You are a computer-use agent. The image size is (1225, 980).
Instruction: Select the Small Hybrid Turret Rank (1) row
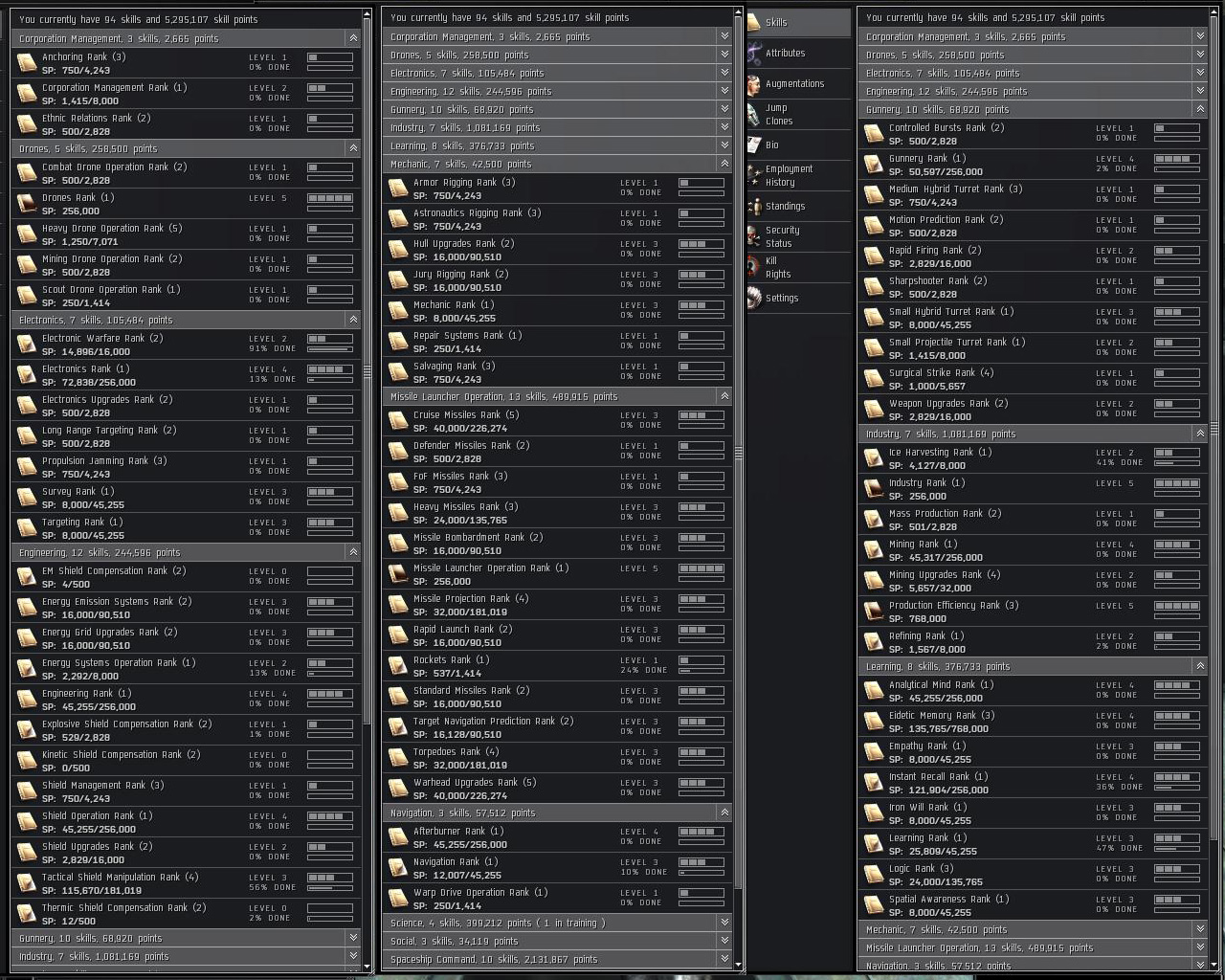[x=1033, y=318]
